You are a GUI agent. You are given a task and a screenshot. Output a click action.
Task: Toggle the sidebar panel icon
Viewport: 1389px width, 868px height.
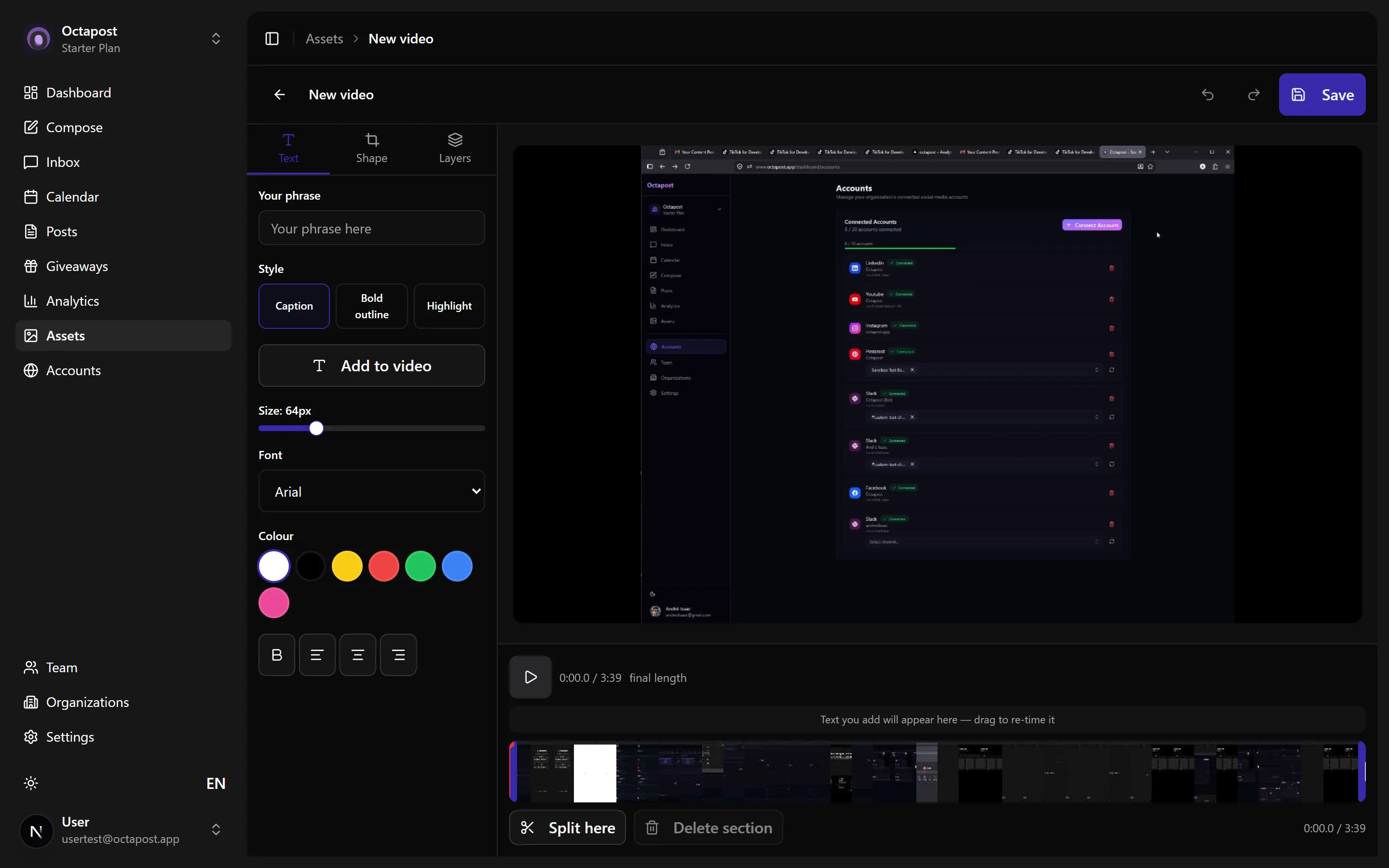click(272, 39)
